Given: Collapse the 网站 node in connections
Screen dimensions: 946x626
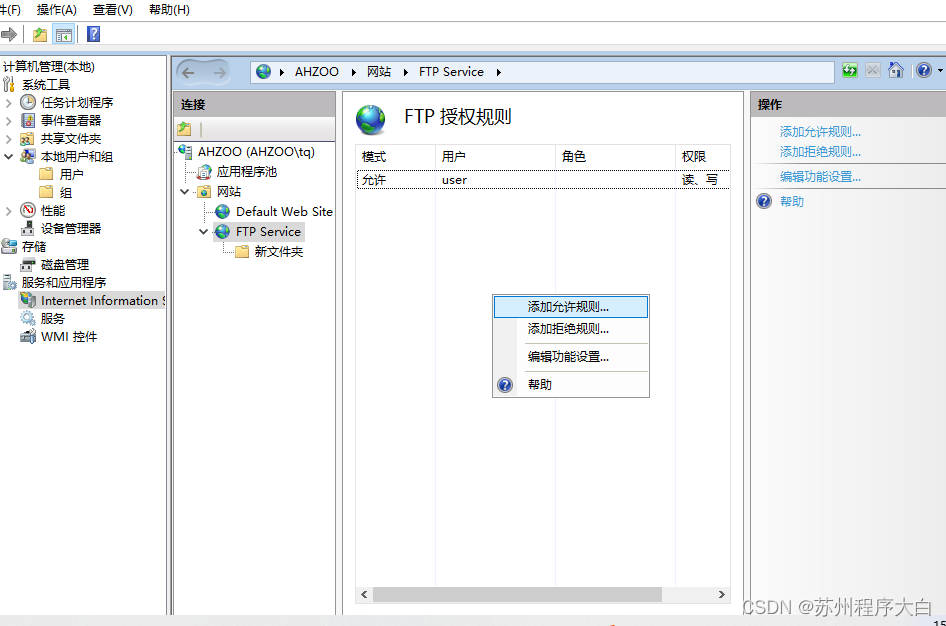Looking at the screenshot, I should [185, 192].
